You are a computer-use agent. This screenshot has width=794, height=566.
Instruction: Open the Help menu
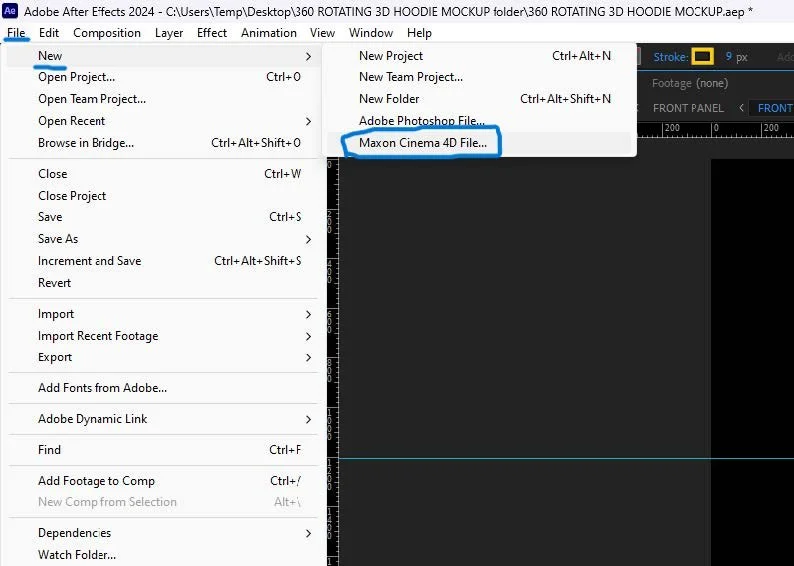[419, 33]
